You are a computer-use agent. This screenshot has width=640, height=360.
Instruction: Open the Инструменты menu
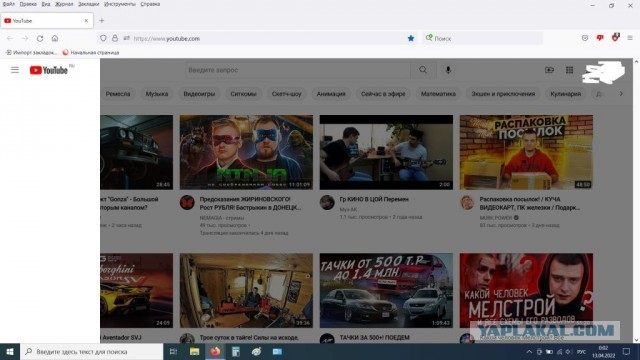[120, 4]
